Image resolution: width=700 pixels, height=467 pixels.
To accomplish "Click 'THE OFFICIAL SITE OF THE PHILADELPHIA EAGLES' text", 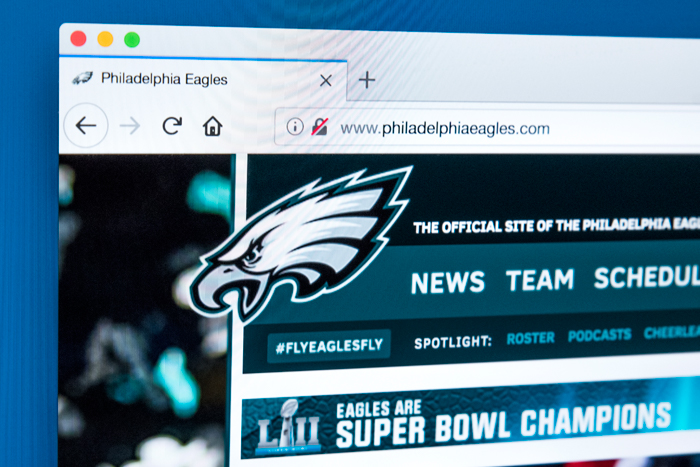I will pyautogui.click(x=556, y=225).
